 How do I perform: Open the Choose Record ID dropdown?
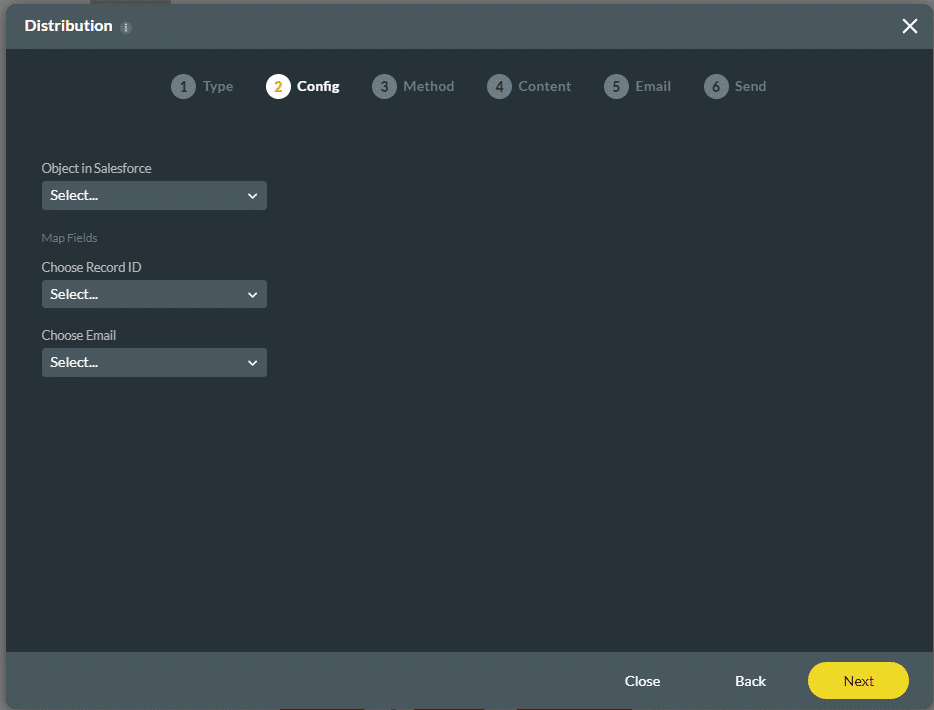[x=153, y=294]
